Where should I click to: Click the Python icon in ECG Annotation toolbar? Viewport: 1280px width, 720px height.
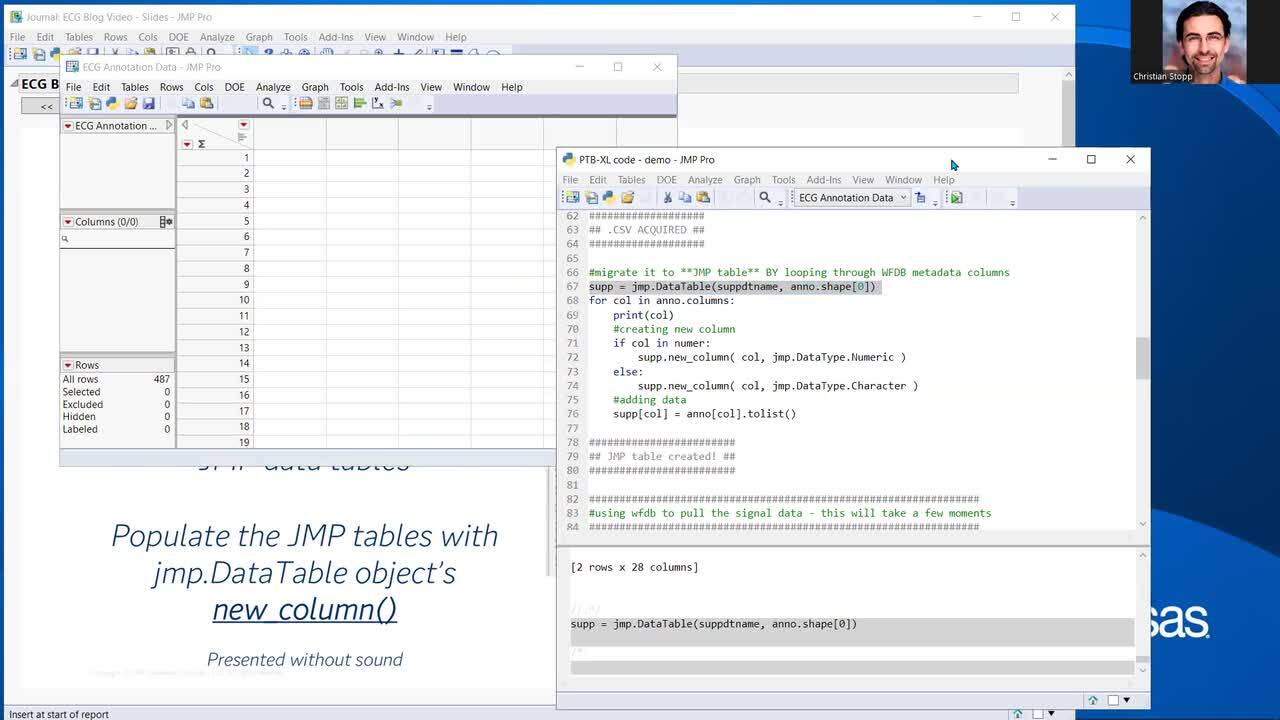click(x=112, y=104)
